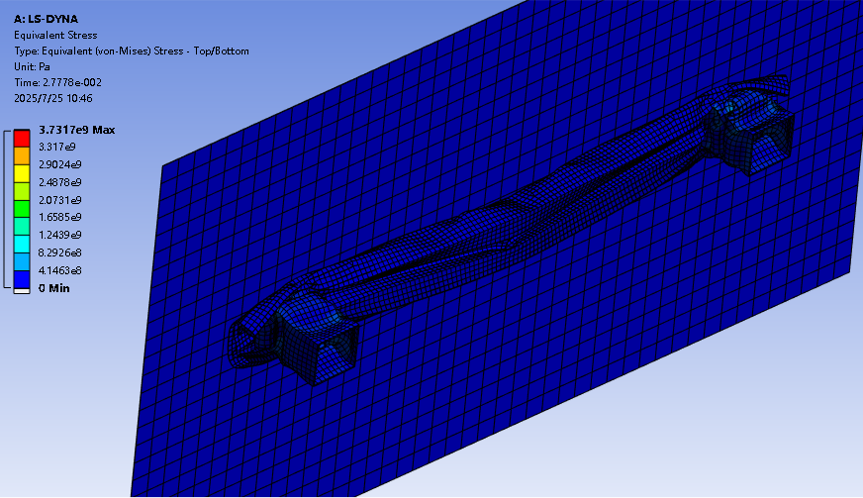This screenshot has height=498, width=863.
Task: Click the Time: 2.7778e-002 label
Action: (58, 83)
